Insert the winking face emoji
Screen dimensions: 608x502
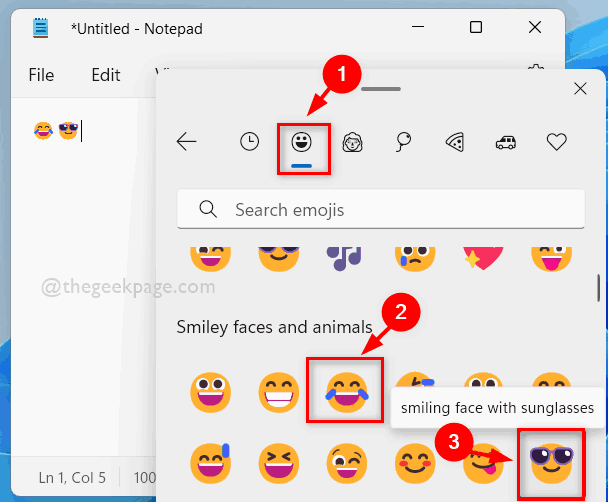point(347,463)
